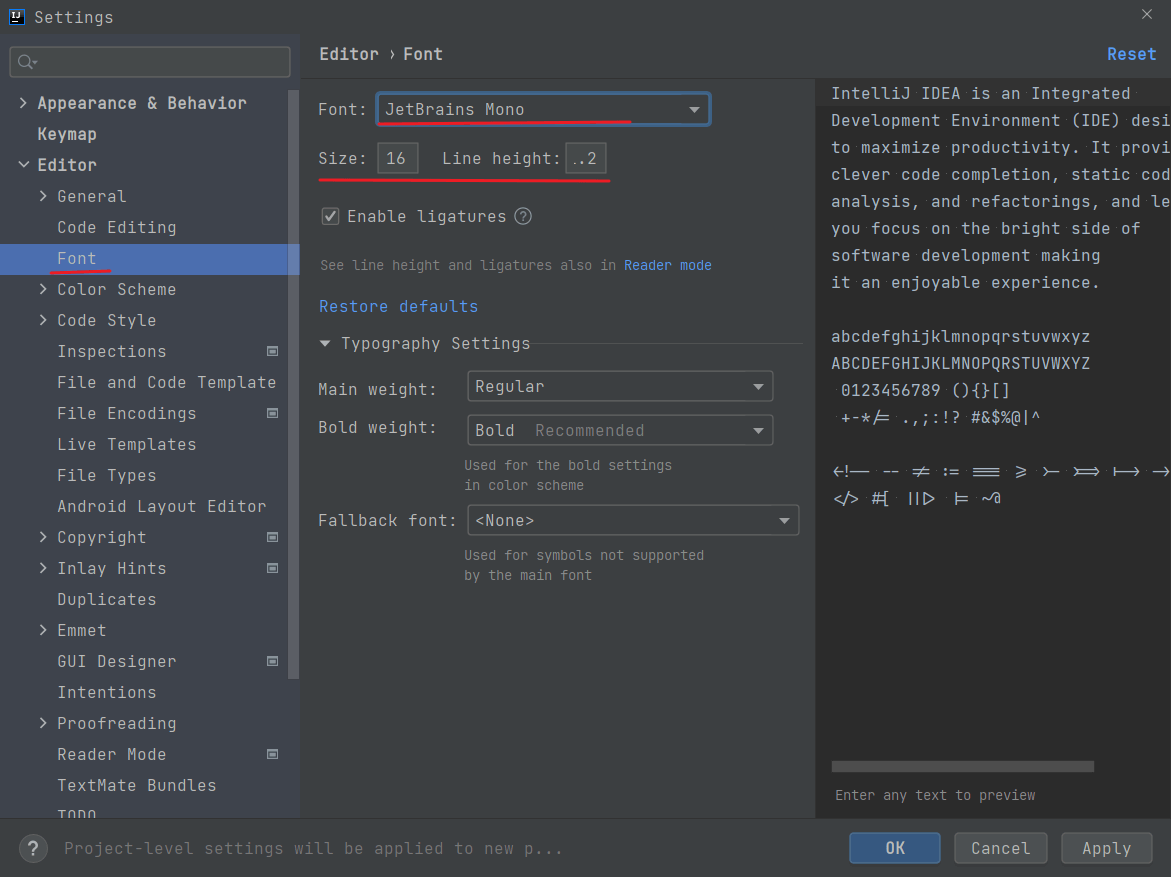Click the project-level icon beside Copyright

[272, 537]
